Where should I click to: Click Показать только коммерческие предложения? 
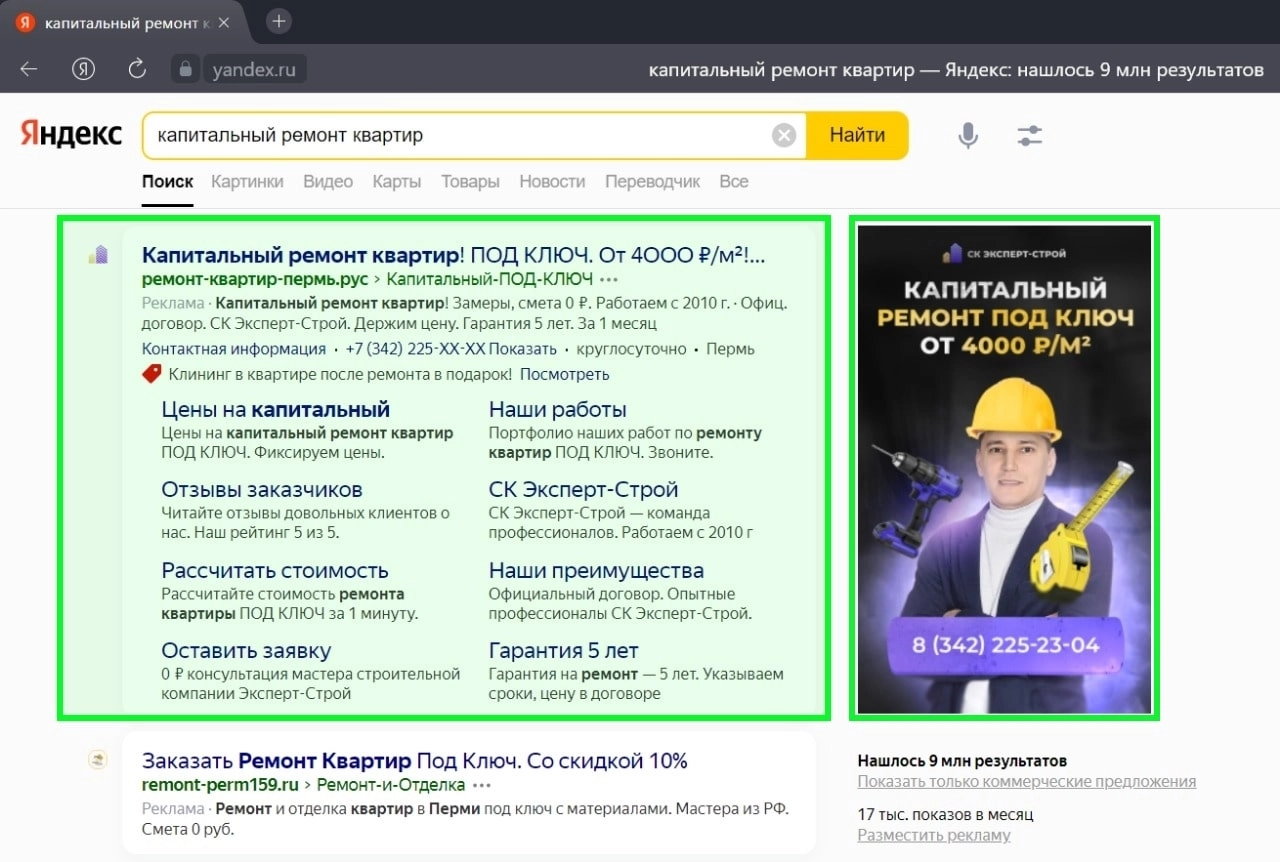(1027, 782)
